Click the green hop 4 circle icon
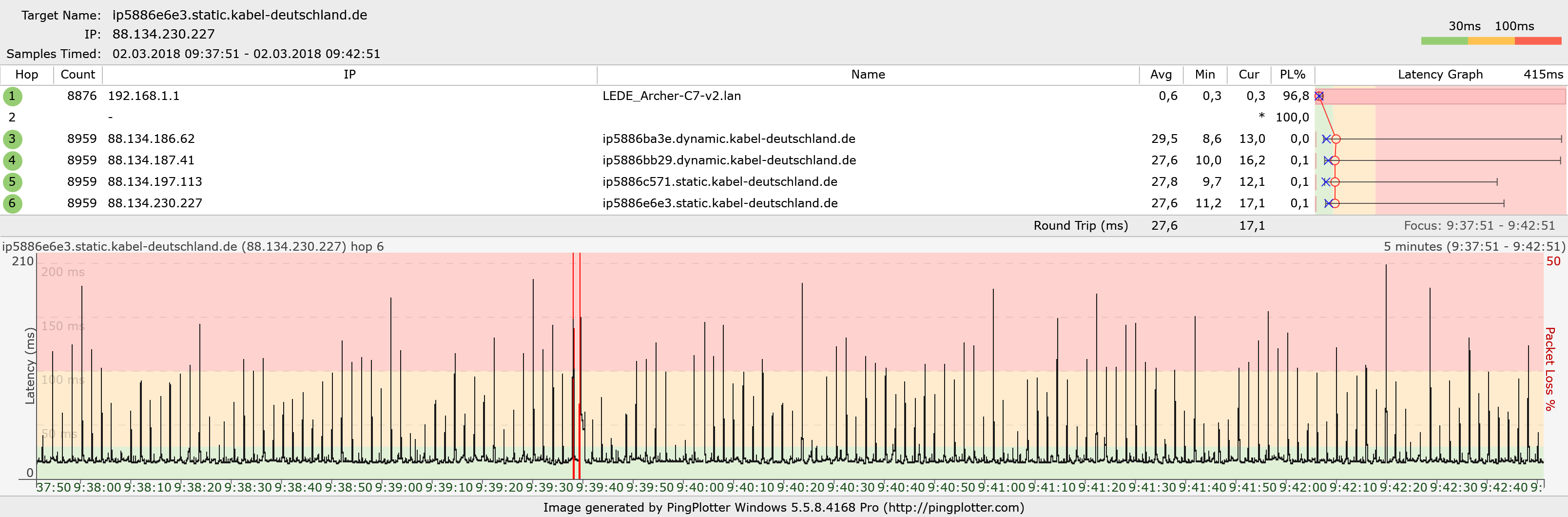 pos(12,161)
